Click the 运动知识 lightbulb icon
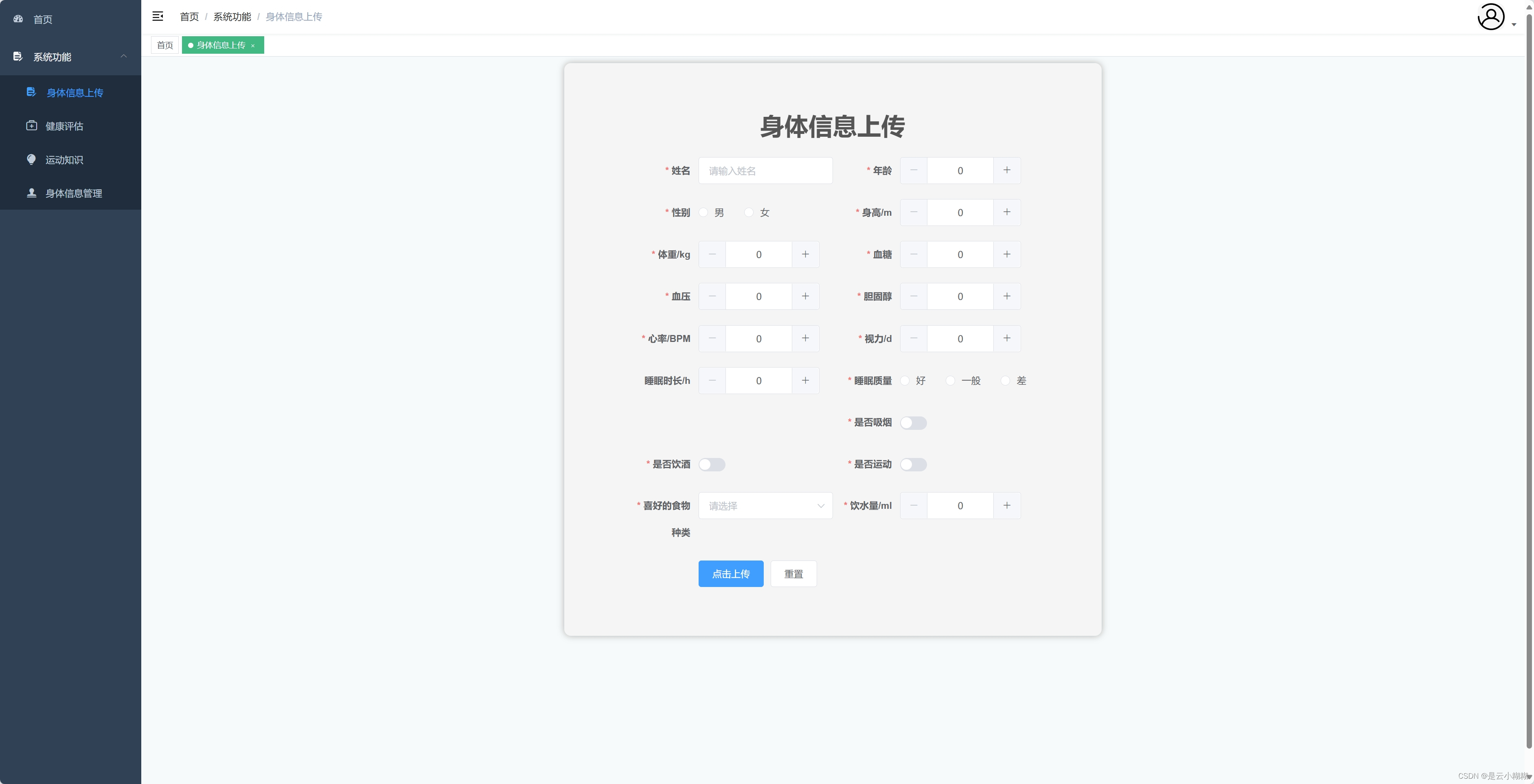 tap(32, 160)
